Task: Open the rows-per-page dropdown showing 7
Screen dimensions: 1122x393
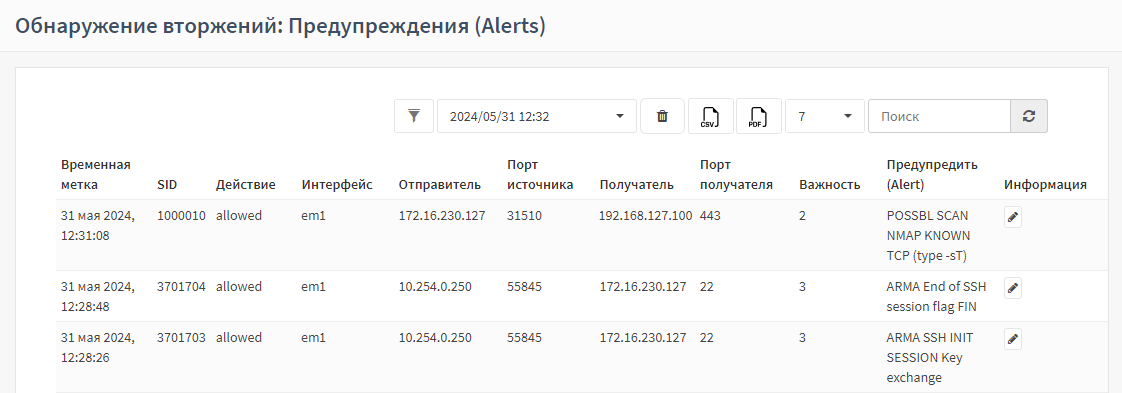Action: (824, 116)
